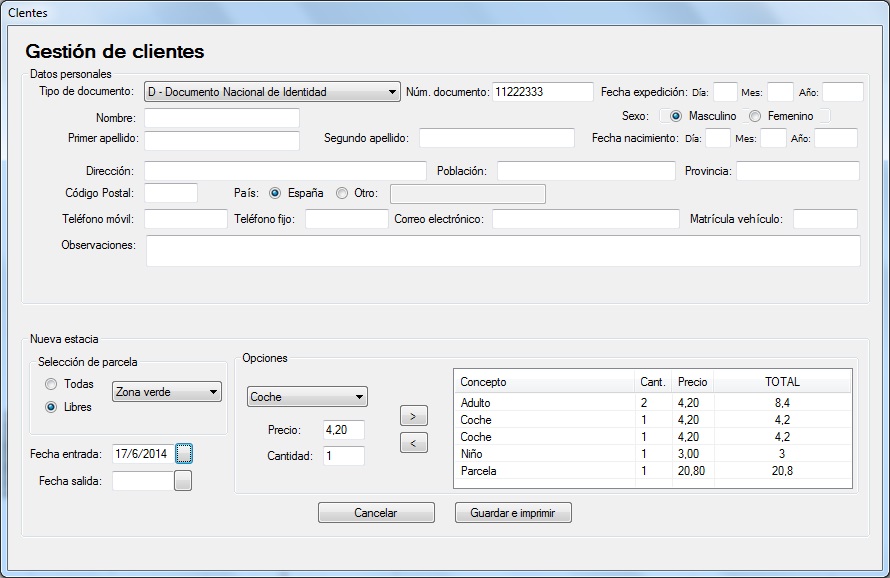
Task: Select the Adulto row in the table
Action: coord(653,403)
